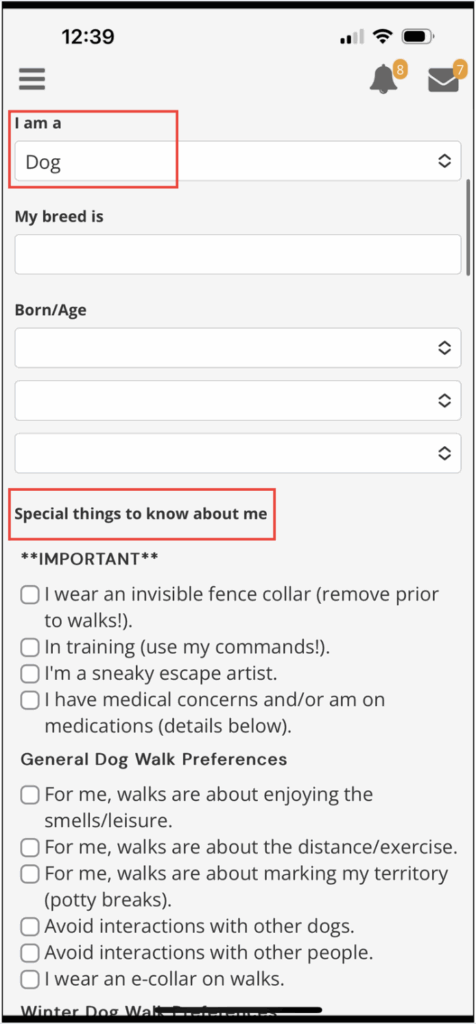Open notifications bell icon

point(384,80)
